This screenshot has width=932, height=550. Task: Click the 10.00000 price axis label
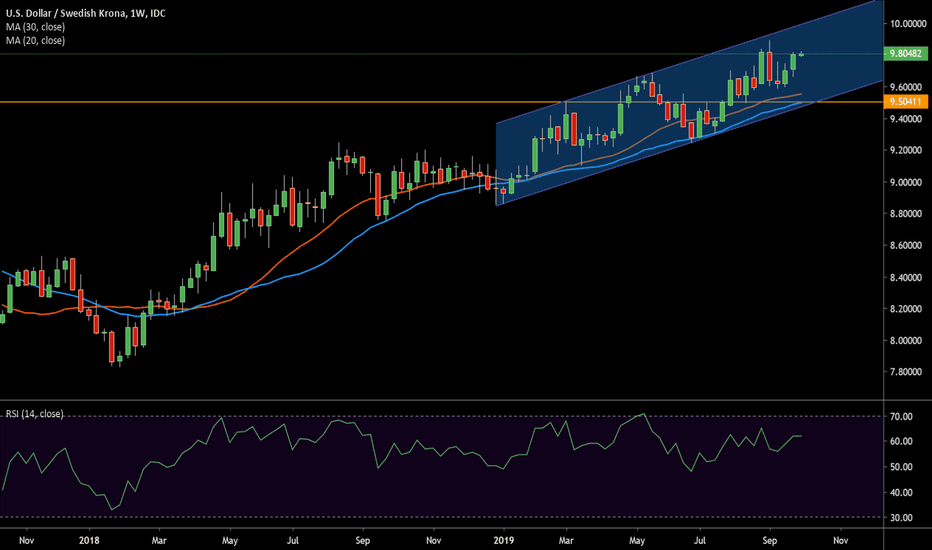tap(908, 24)
